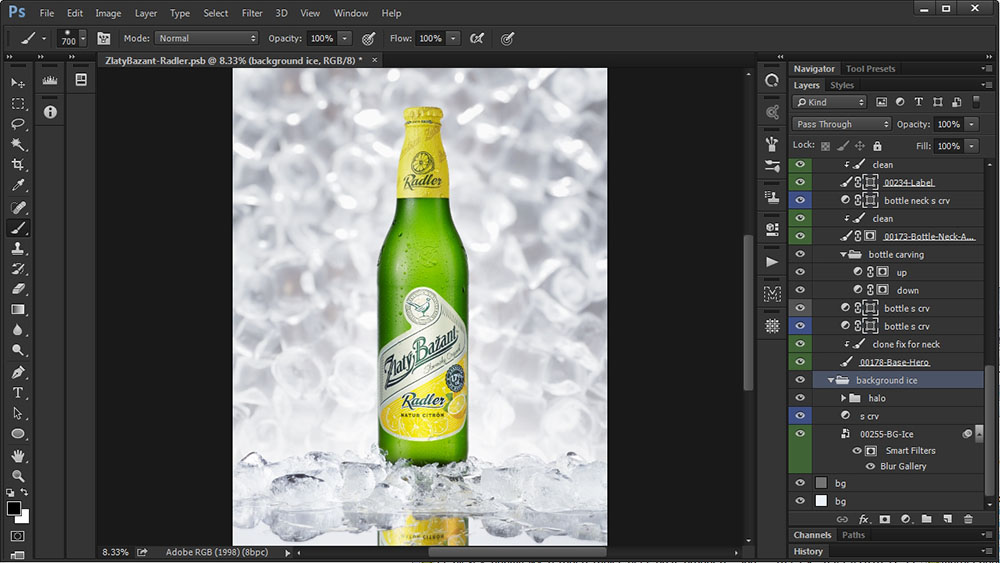The width and height of the screenshot is (1000, 563).
Task: Click the background color swatch
Action: coord(25,518)
